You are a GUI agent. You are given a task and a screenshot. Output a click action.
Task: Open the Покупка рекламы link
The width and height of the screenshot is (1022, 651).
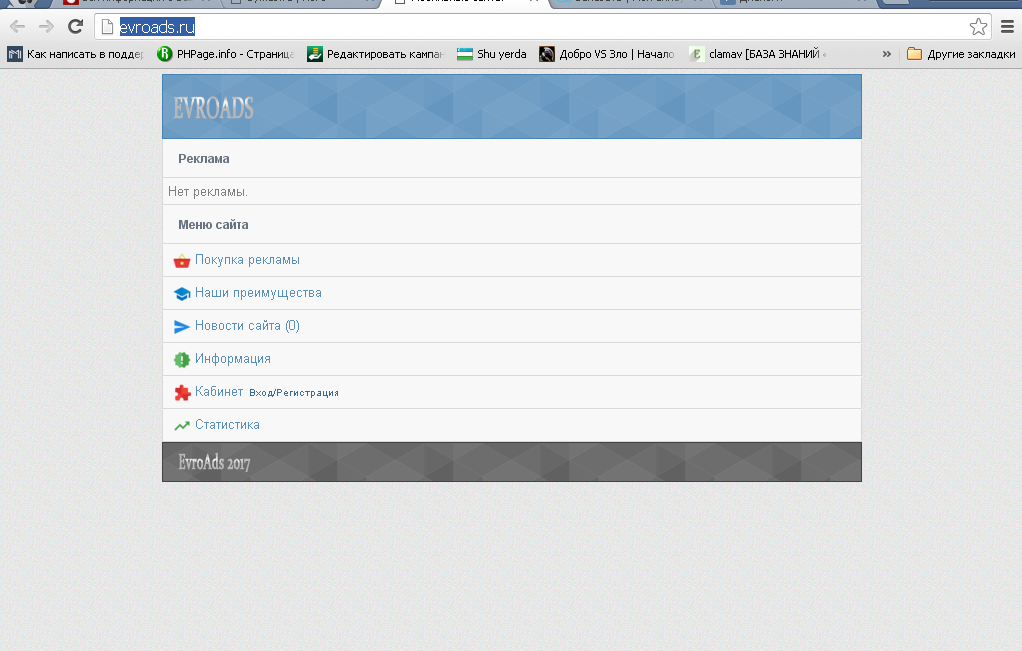point(247,260)
